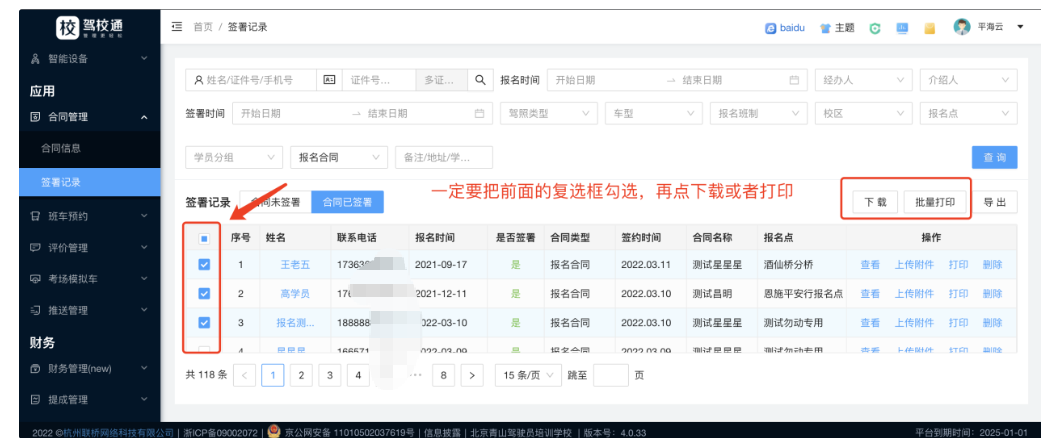Open the baidu browser shortcut icon
The image size is (1041, 438).
[x=771, y=28]
